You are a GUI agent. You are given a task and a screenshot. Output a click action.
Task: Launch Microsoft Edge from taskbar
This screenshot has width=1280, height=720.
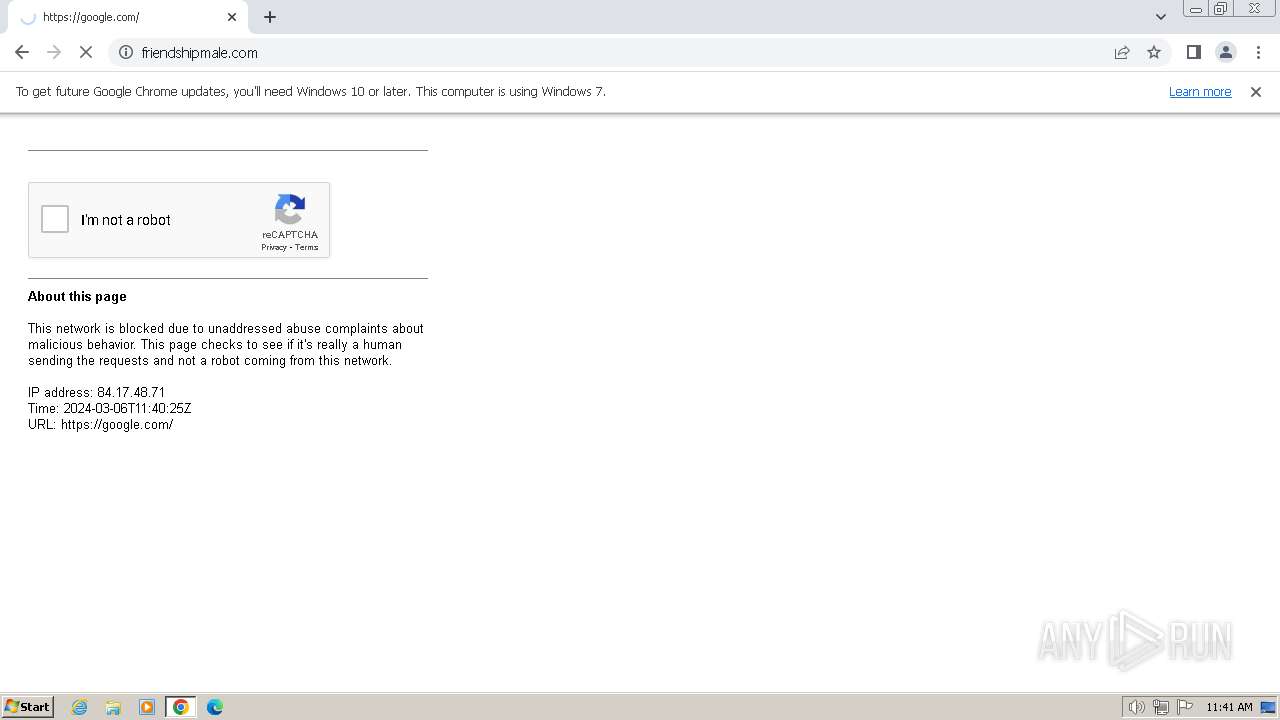(x=215, y=707)
